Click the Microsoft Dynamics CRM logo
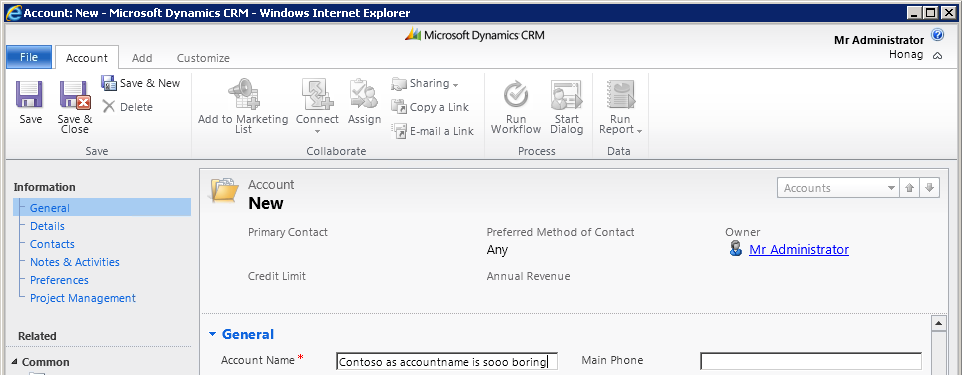The width and height of the screenshot is (962, 375). (x=474, y=34)
